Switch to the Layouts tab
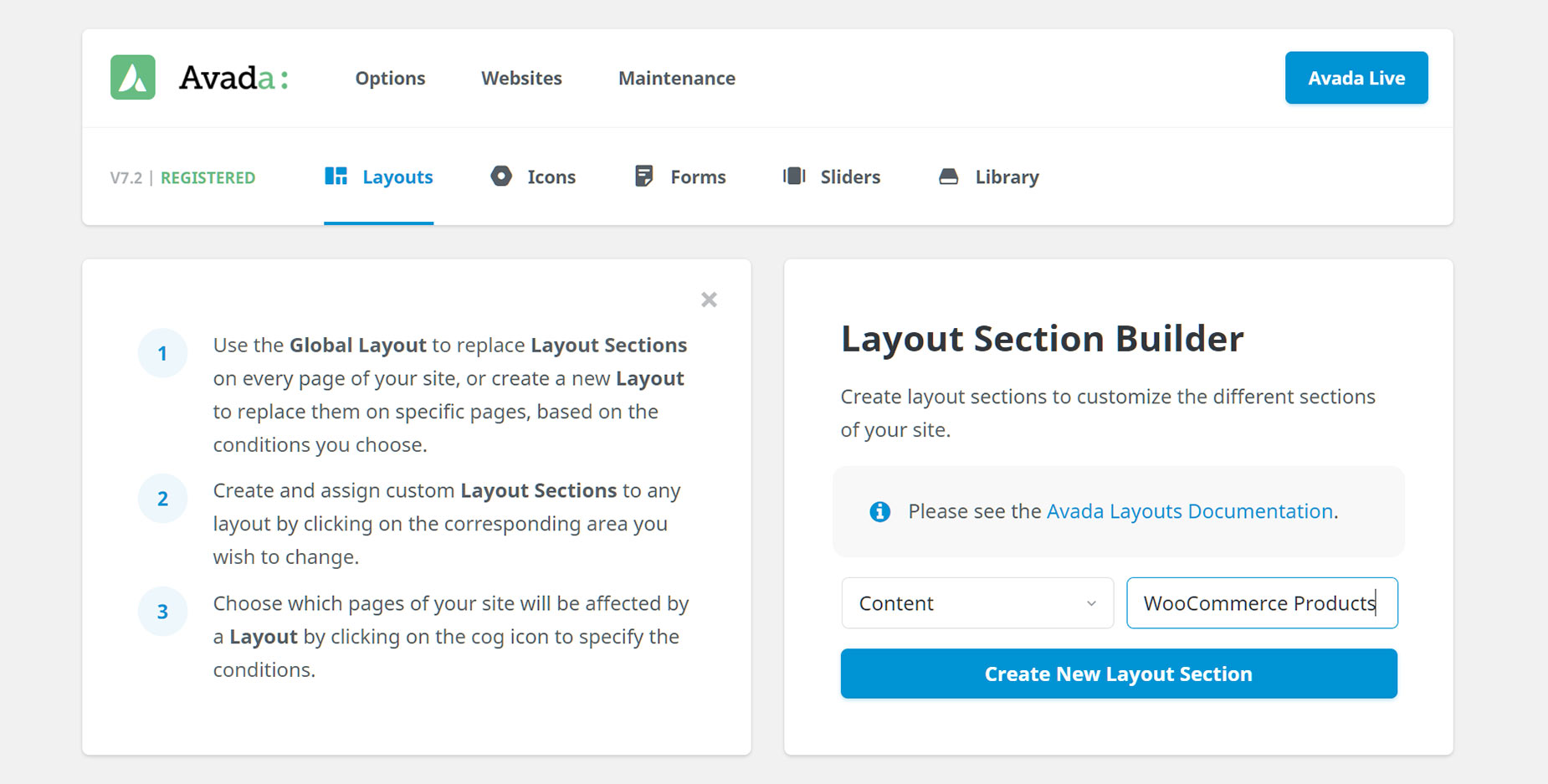 (378, 177)
